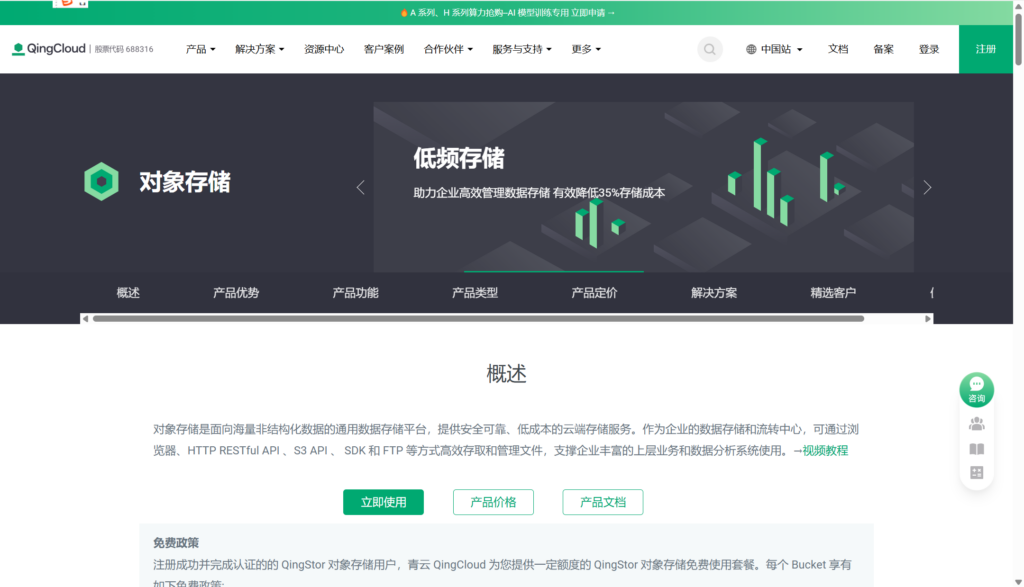The height and width of the screenshot is (587, 1024).
Task: Expand the 服务与支持 dropdown menu
Action: pyautogui.click(x=522, y=50)
